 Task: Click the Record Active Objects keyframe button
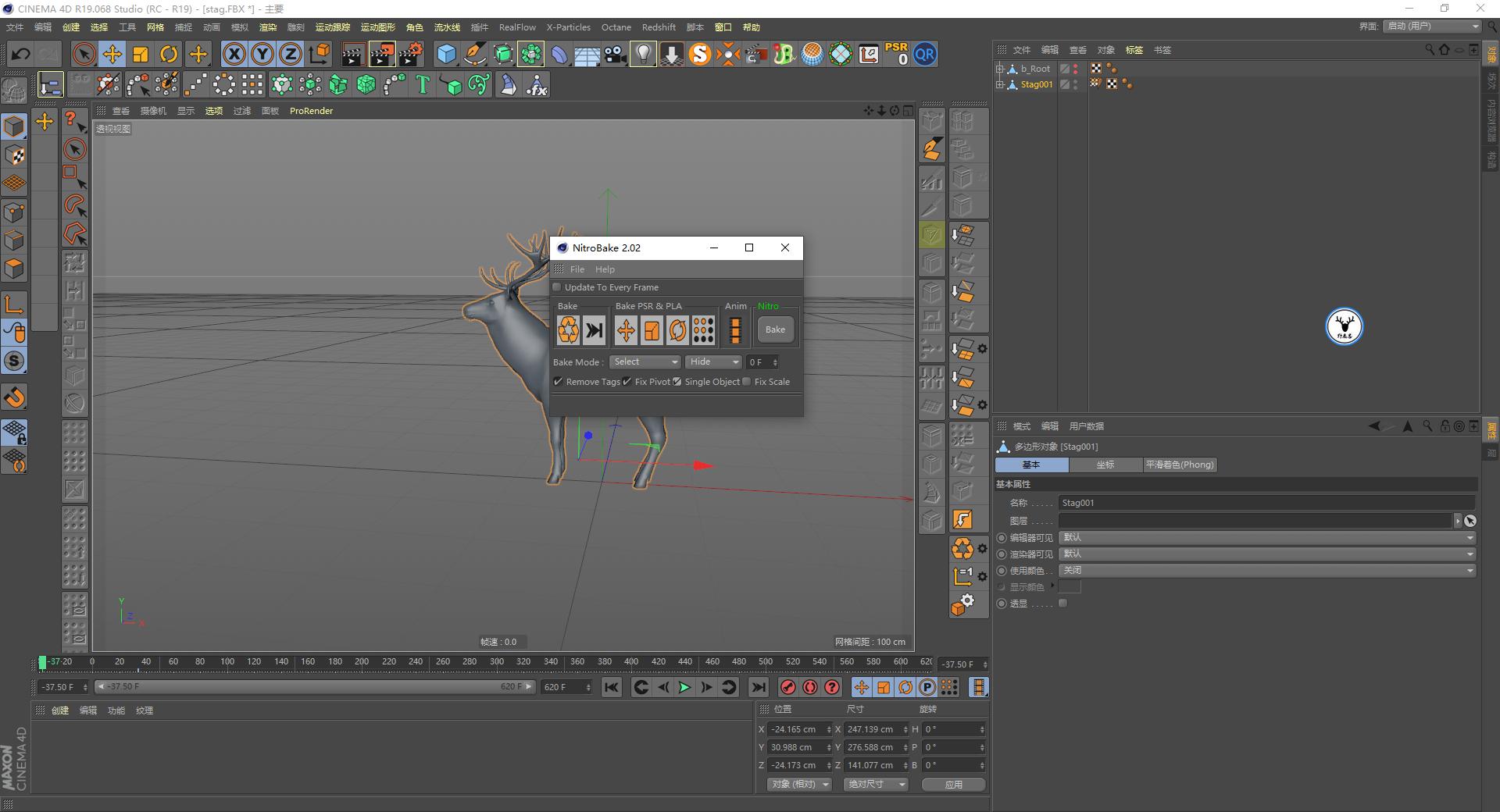pos(788,687)
